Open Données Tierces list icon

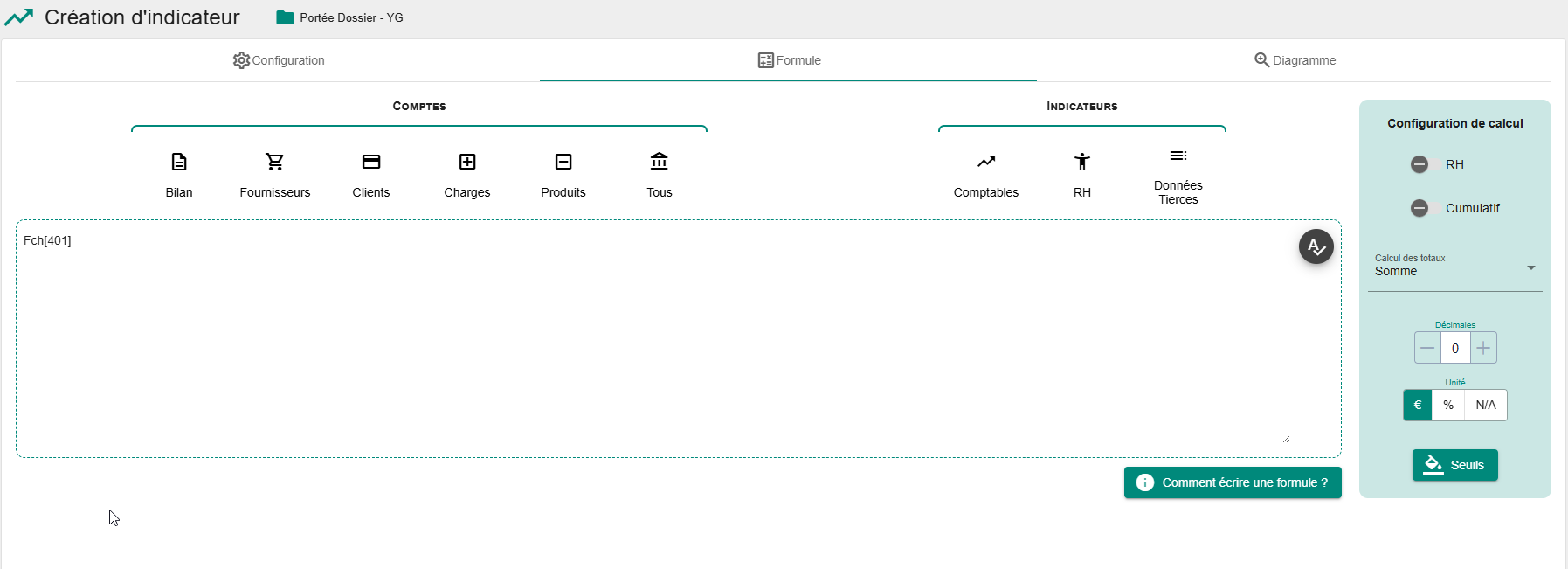tap(1178, 156)
